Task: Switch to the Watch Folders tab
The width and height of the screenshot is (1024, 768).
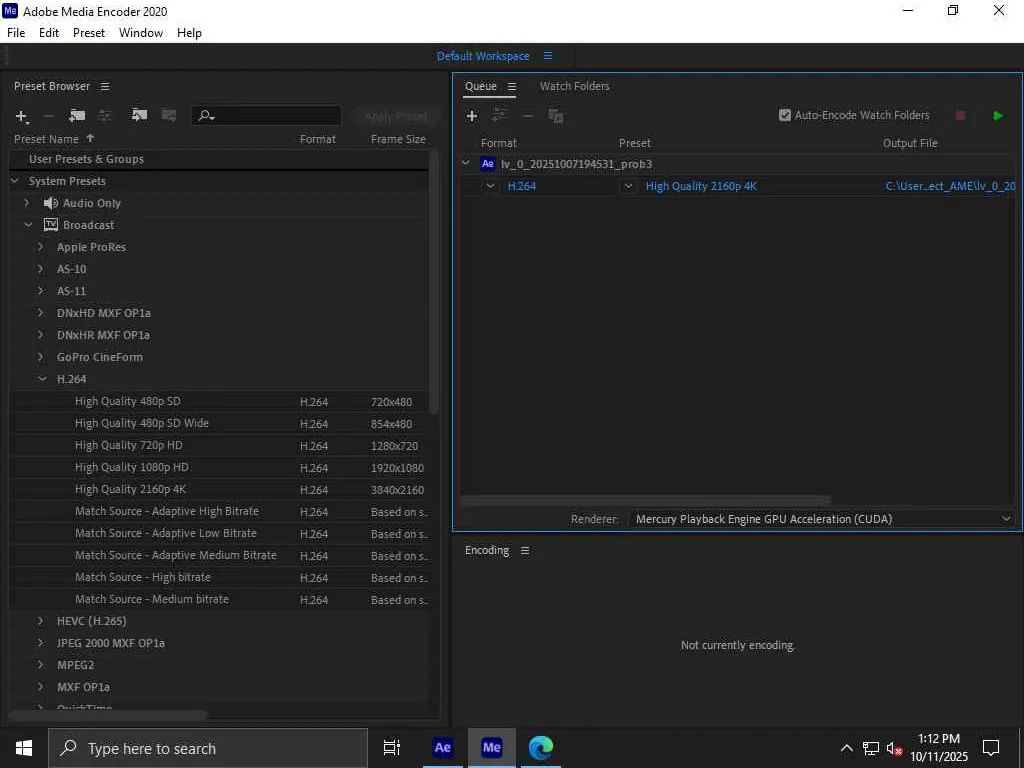Action: point(575,86)
